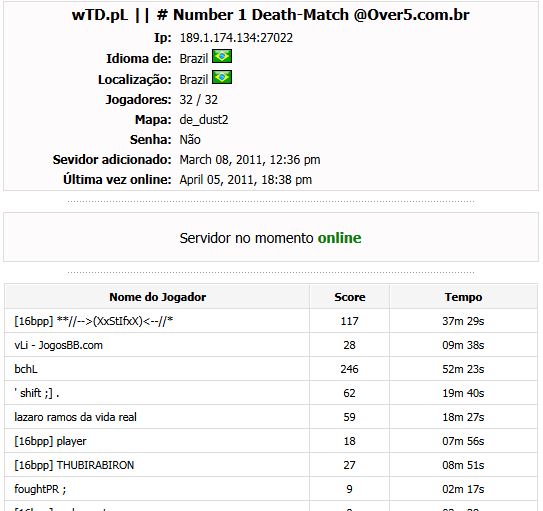The height and width of the screenshot is (511, 543).
Task: Click score value 246 for bchL
Action: click(x=349, y=369)
